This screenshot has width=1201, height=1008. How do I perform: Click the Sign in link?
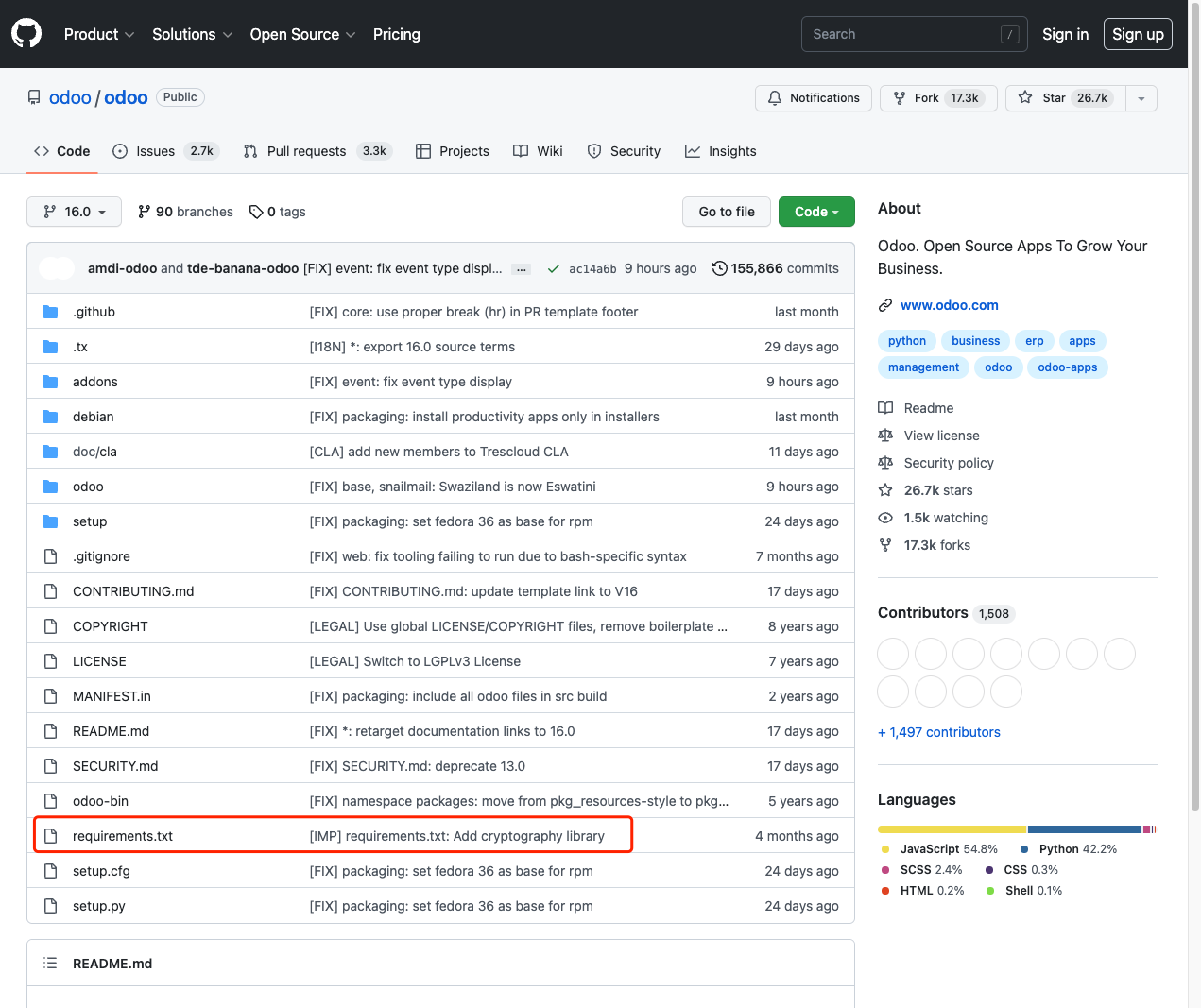(x=1065, y=34)
